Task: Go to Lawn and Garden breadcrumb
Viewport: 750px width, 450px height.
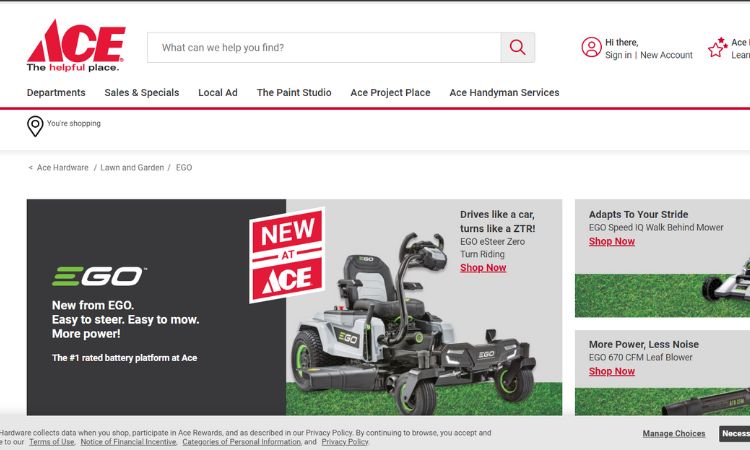Action: tap(132, 167)
